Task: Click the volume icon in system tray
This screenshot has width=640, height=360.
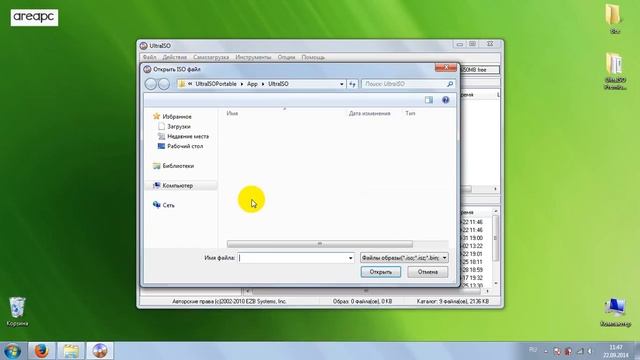Action: pyautogui.click(x=590, y=351)
